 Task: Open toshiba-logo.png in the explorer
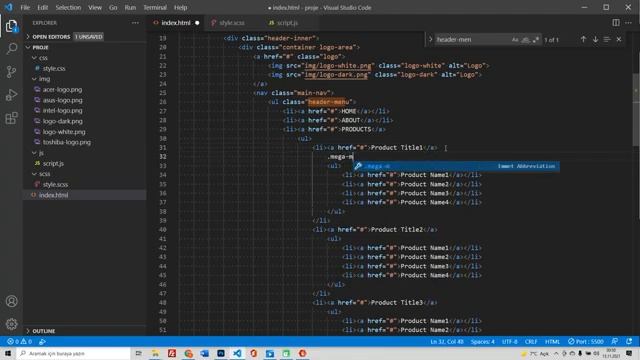coord(67,142)
